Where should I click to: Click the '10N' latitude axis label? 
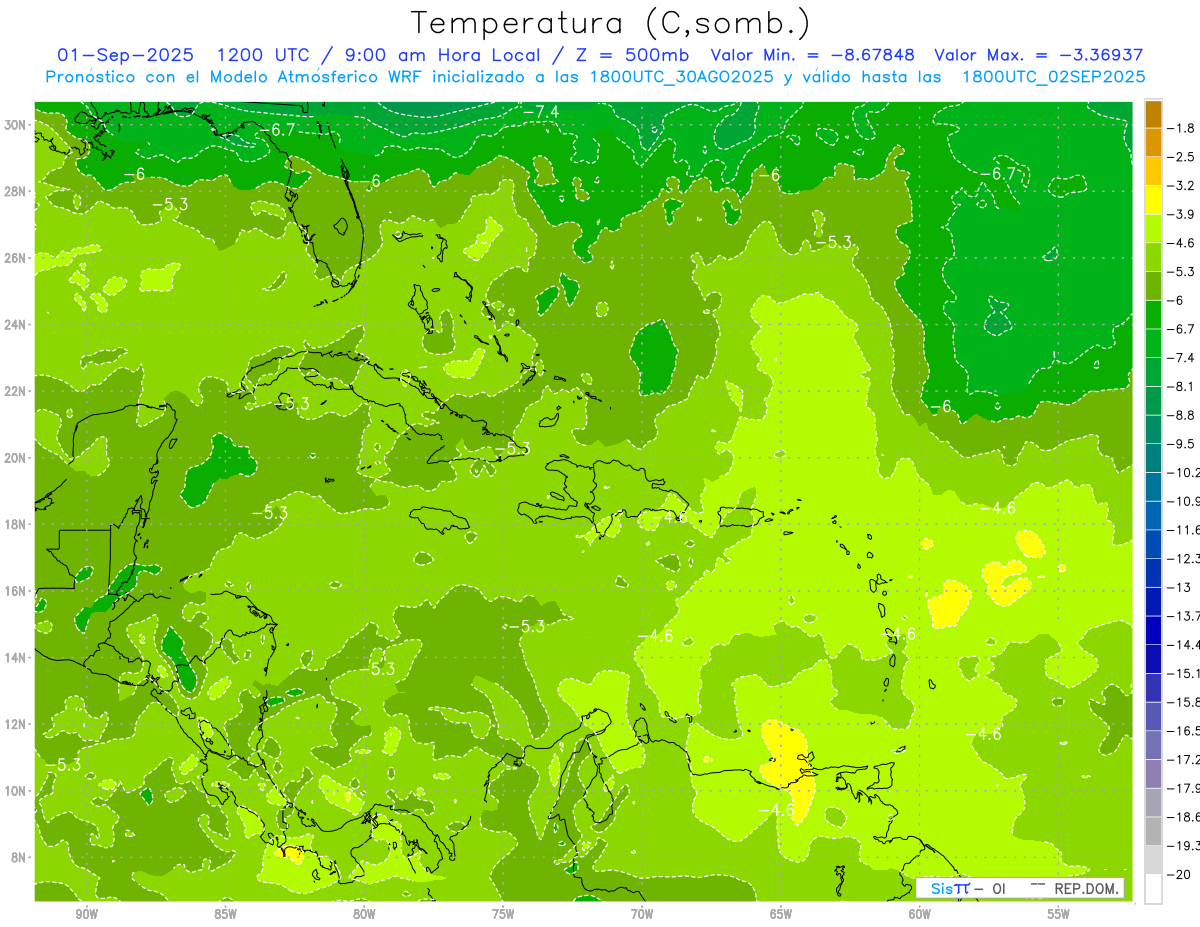coord(17,791)
